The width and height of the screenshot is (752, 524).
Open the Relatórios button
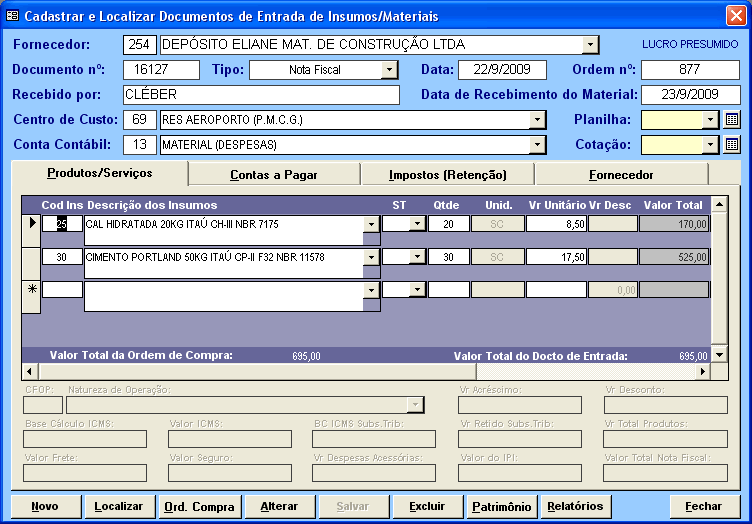575,507
